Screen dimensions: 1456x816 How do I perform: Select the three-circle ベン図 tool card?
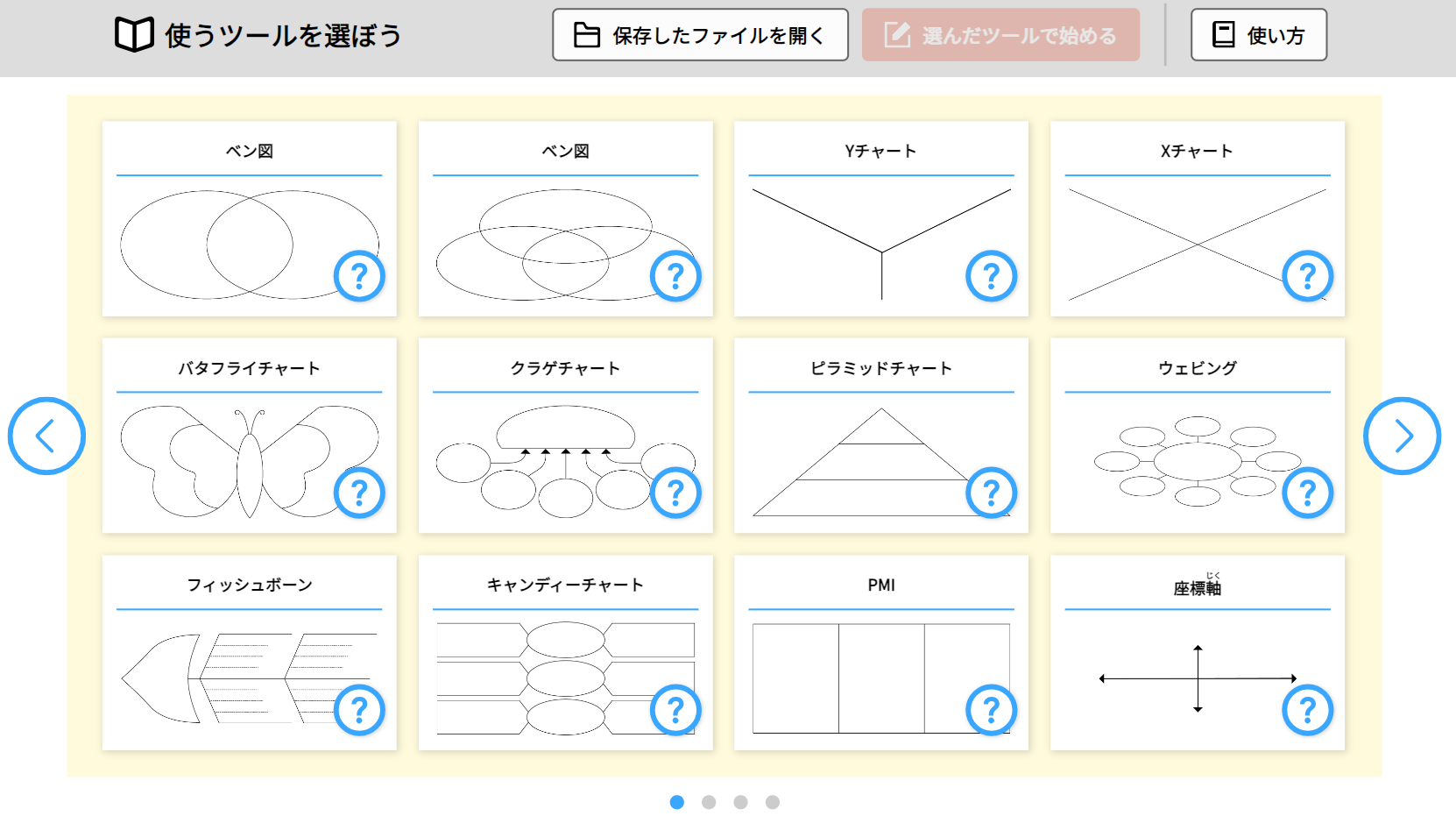pyautogui.click(x=565, y=219)
